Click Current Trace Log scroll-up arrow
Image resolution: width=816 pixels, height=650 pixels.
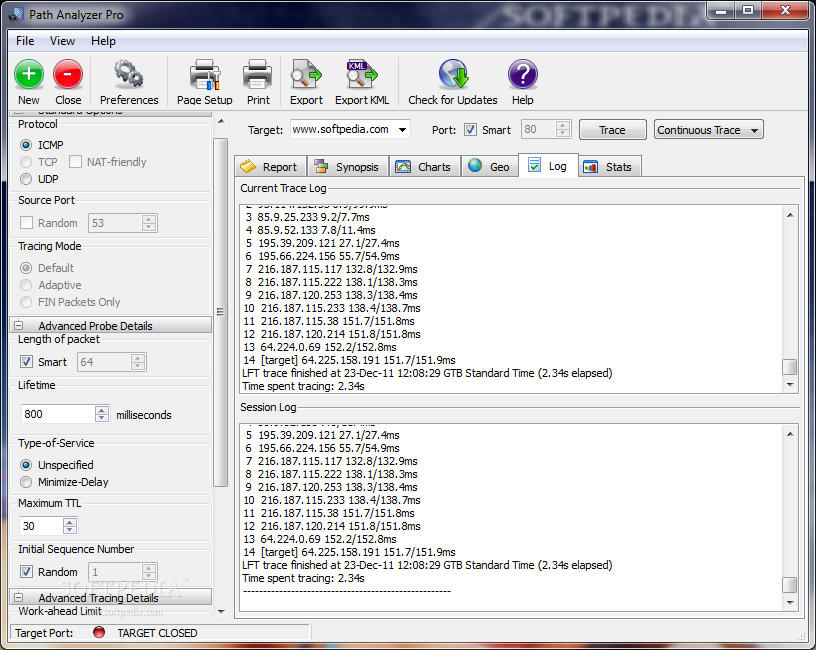(x=790, y=215)
